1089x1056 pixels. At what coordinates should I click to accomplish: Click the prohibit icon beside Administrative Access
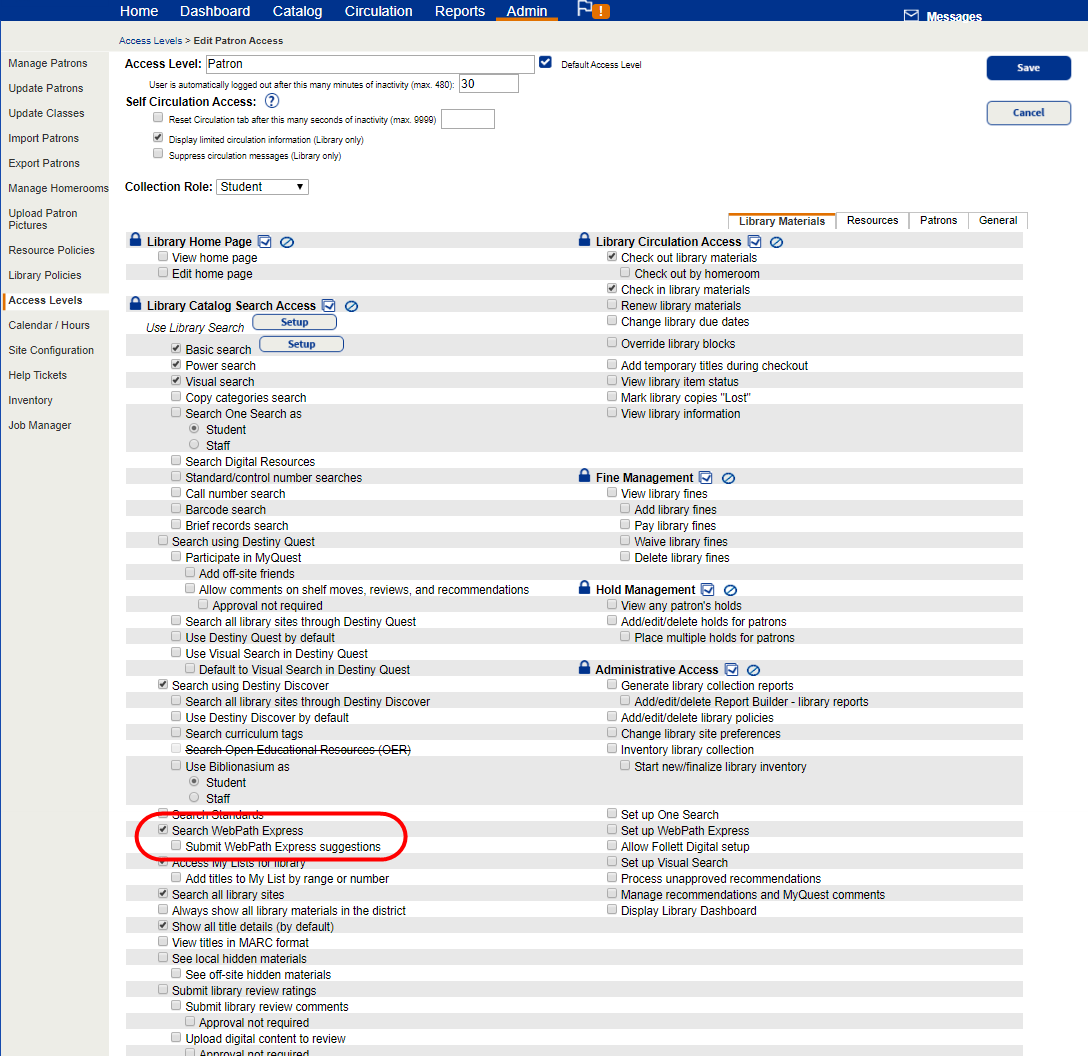tap(753, 670)
